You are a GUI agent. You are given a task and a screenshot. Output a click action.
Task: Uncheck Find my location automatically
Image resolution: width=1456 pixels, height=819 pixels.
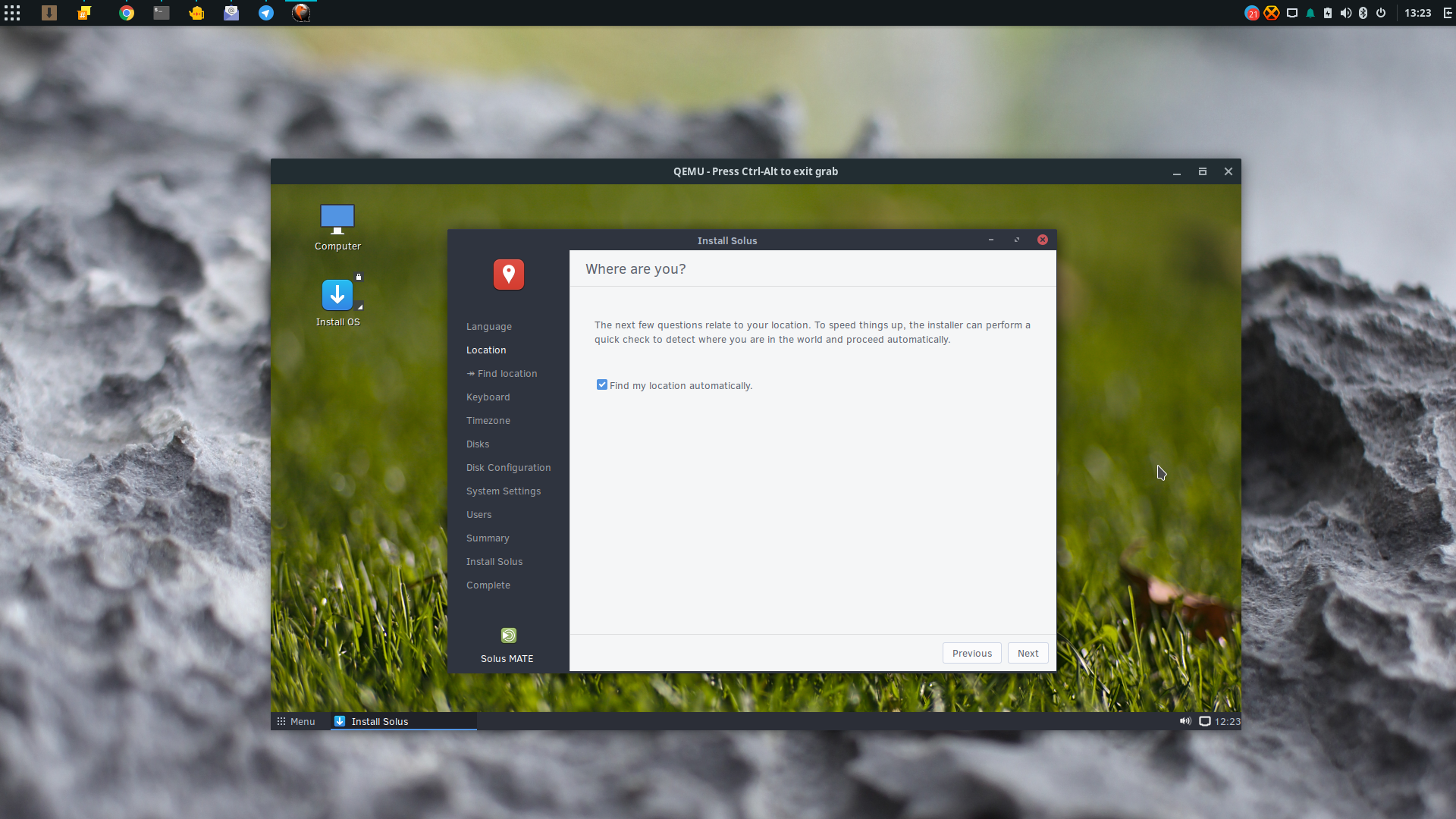[602, 385]
